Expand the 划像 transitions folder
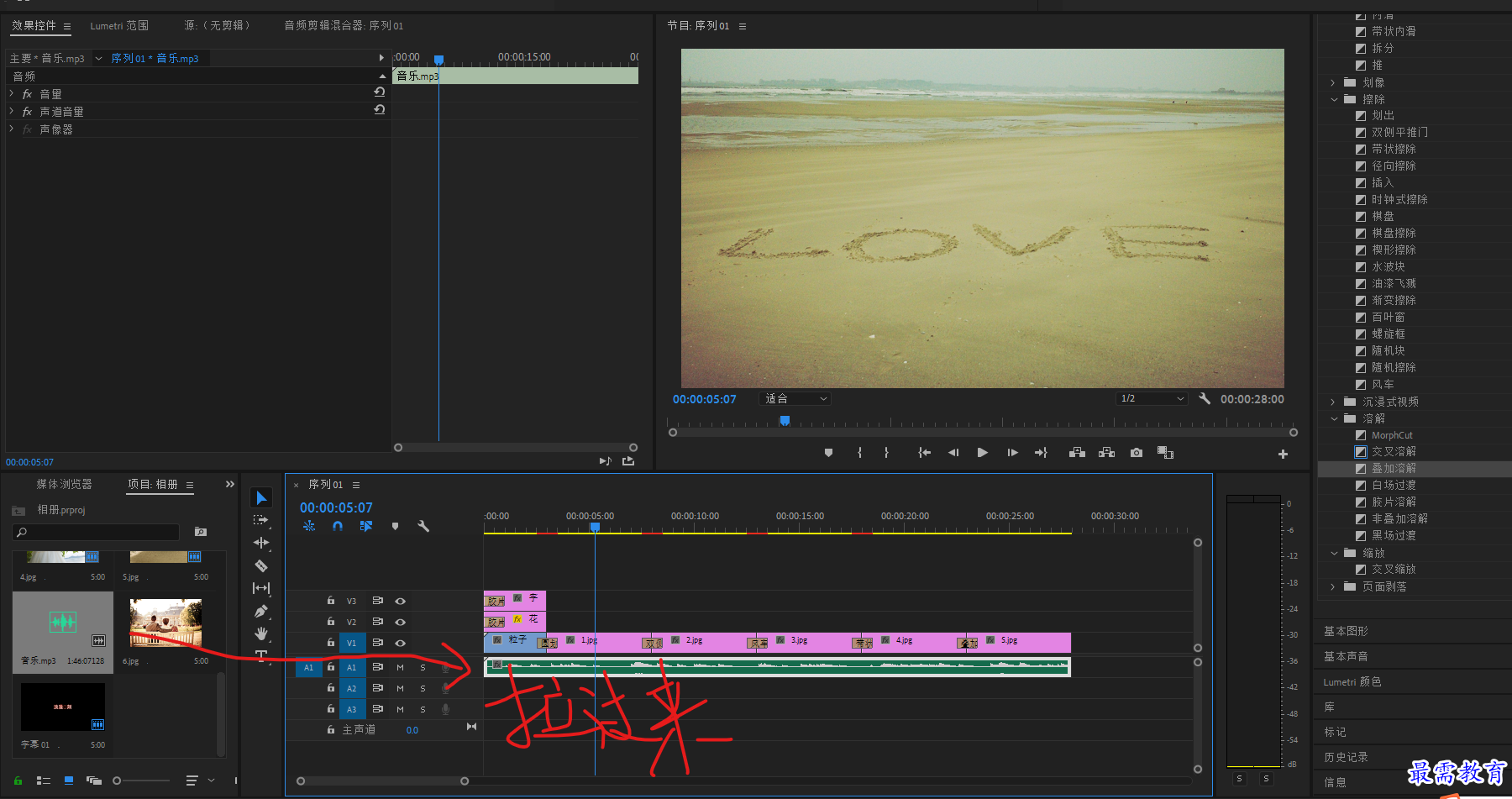 (1333, 82)
